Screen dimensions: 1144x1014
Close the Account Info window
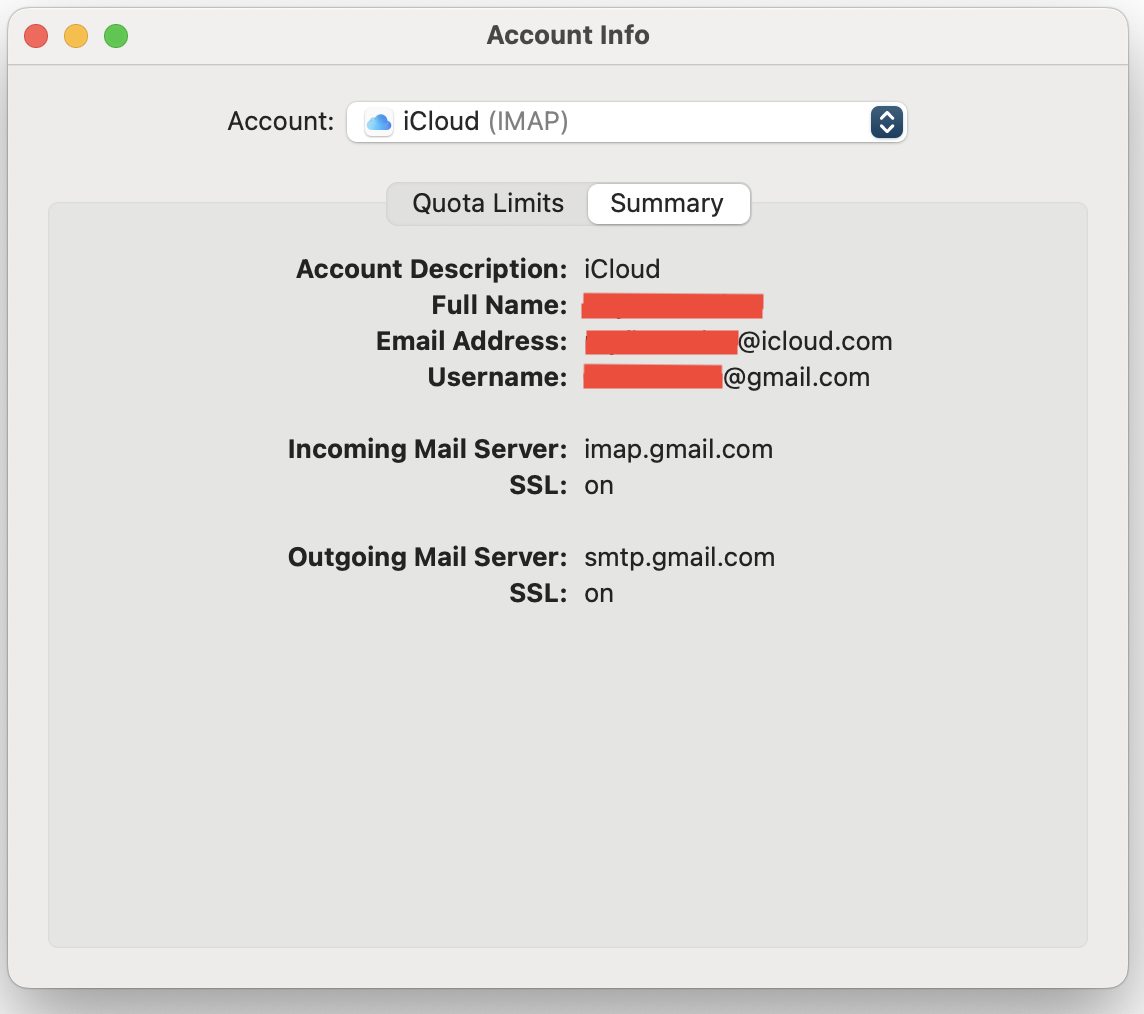pyautogui.click(x=36, y=36)
